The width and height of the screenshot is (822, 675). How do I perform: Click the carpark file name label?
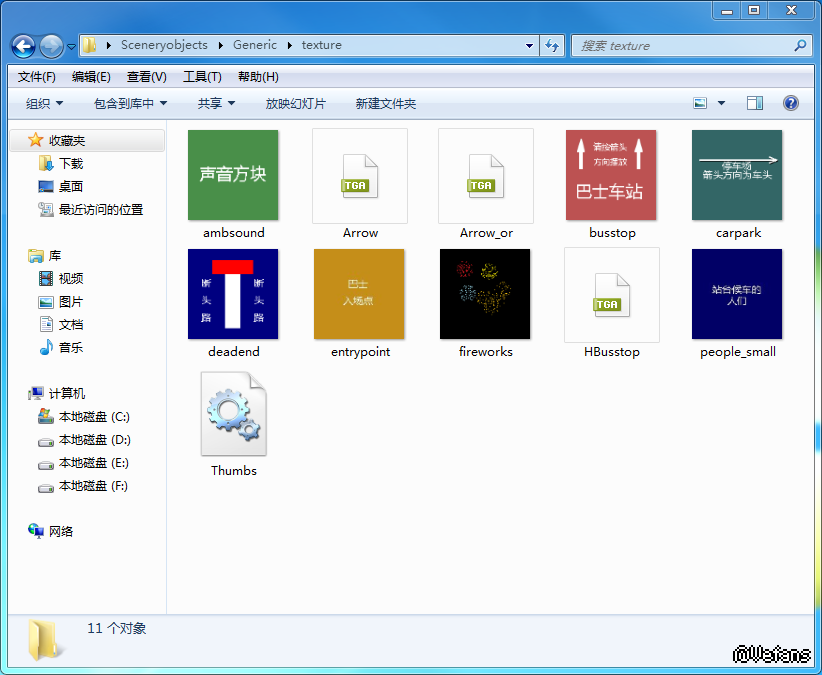[x=738, y=233]
